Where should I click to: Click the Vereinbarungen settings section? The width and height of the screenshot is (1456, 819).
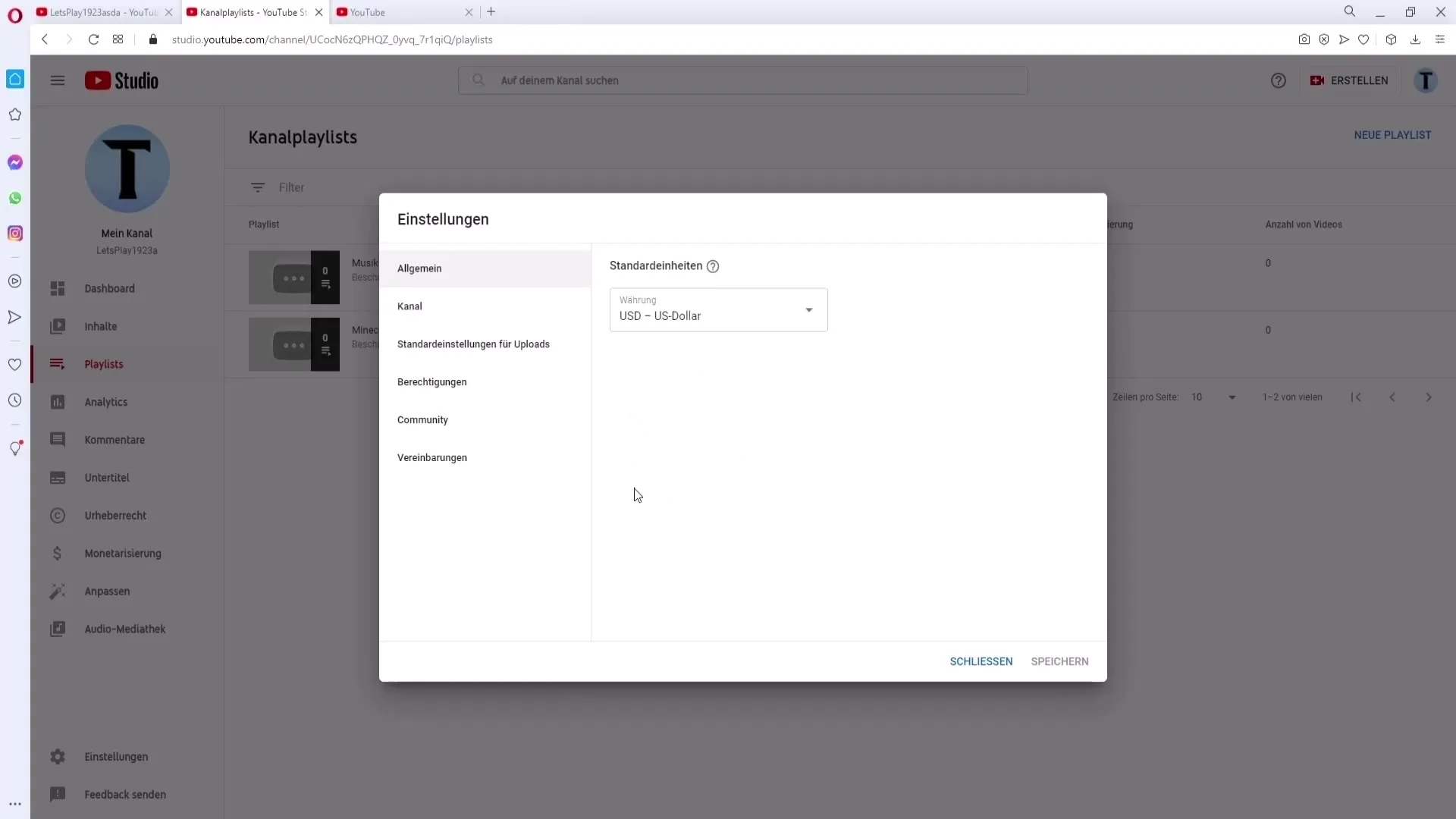431,457
